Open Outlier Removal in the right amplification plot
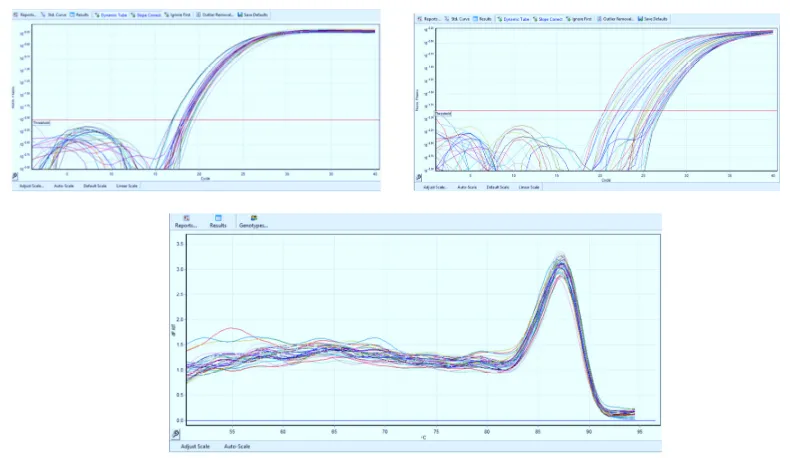The width and height of the screenshot is (790, 458). (616, 19)
